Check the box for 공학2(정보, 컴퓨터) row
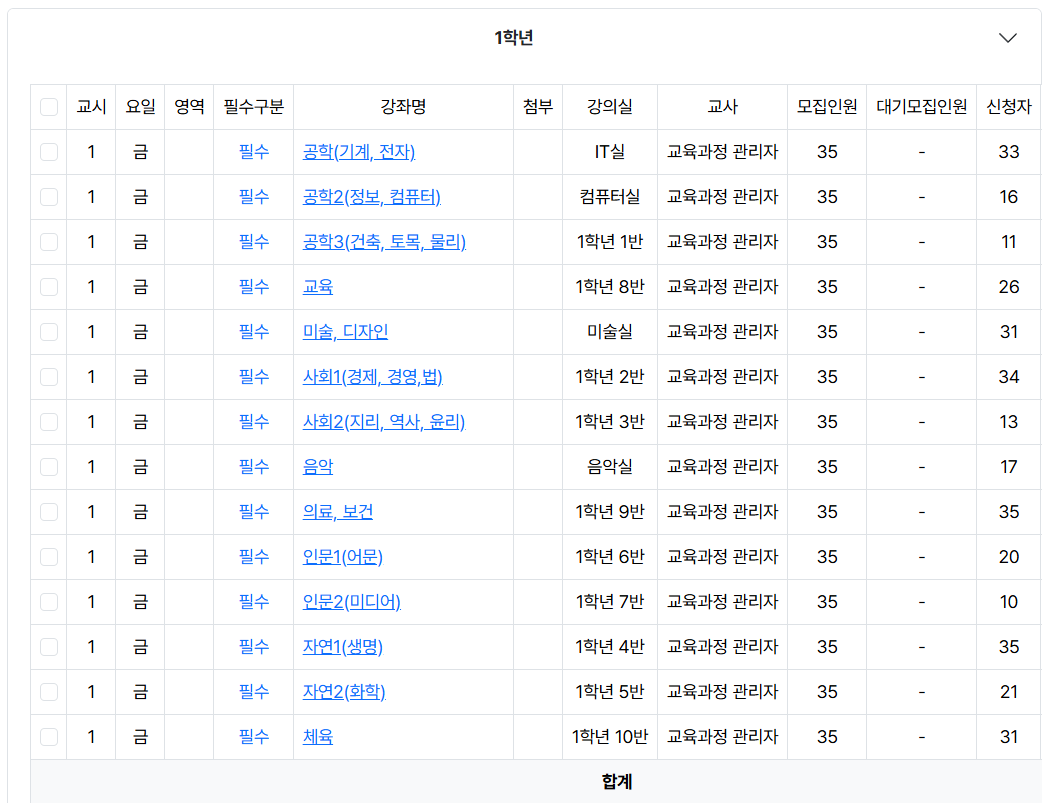The height and width of the screenshot is (803, 1043). click(49, 197)
